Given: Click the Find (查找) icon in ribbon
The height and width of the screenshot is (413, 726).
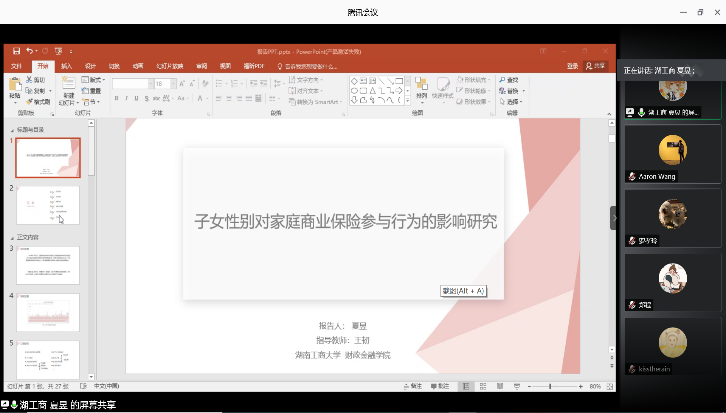Looking at the screenshot, I should (511, 80).
